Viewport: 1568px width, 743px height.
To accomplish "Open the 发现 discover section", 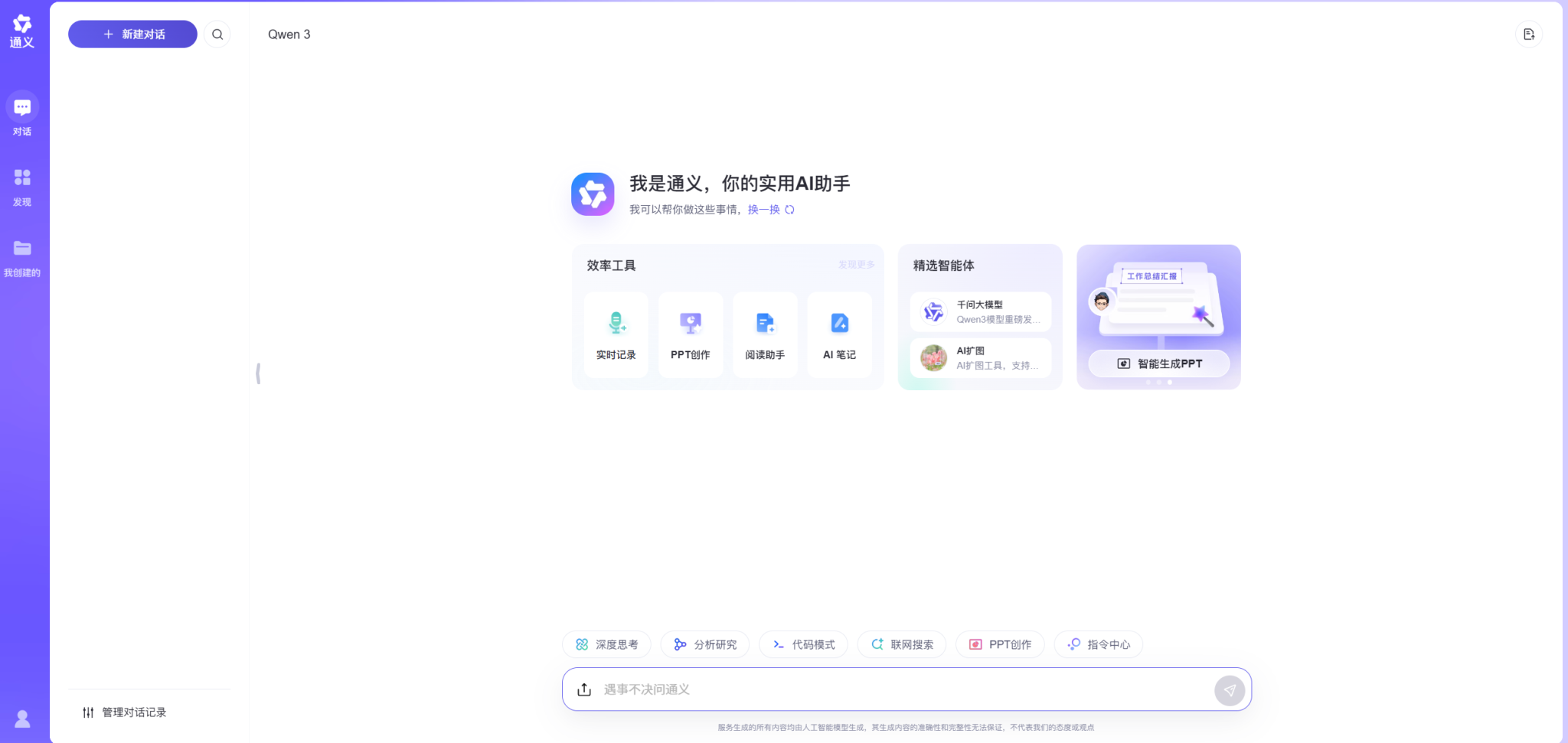I will click(x=22, y=187).
